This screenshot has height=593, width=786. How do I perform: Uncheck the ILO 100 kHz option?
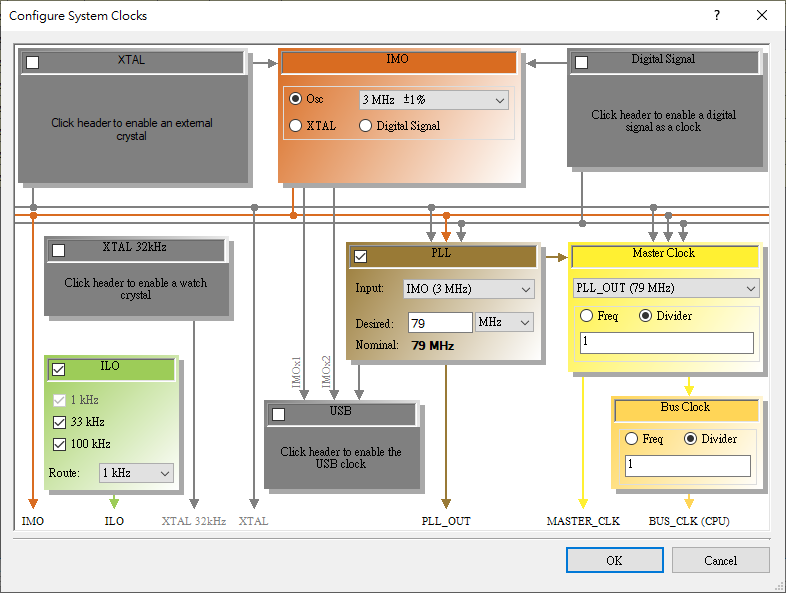[59, 444]
